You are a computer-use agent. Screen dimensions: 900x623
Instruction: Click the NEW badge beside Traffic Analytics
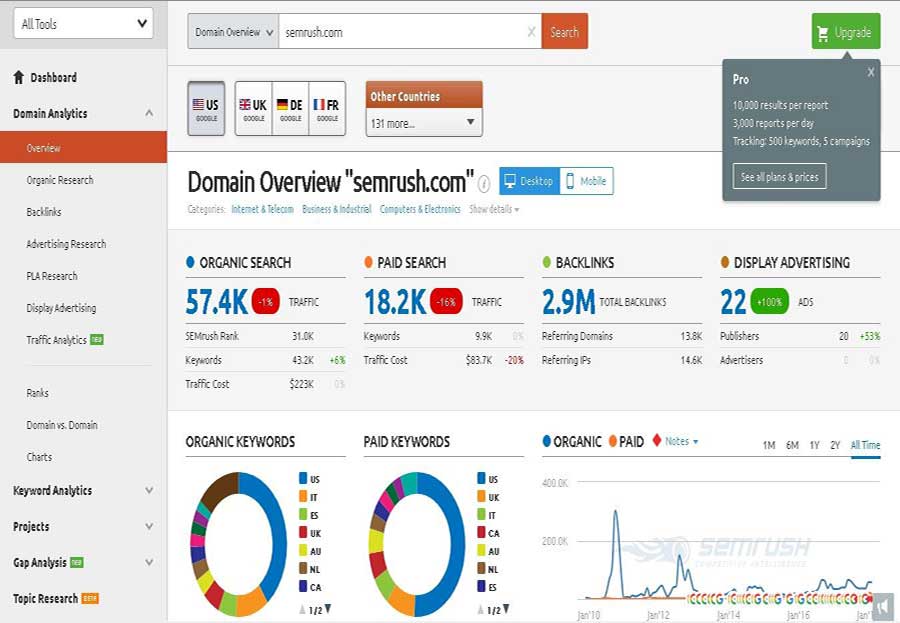pos(97,339)
